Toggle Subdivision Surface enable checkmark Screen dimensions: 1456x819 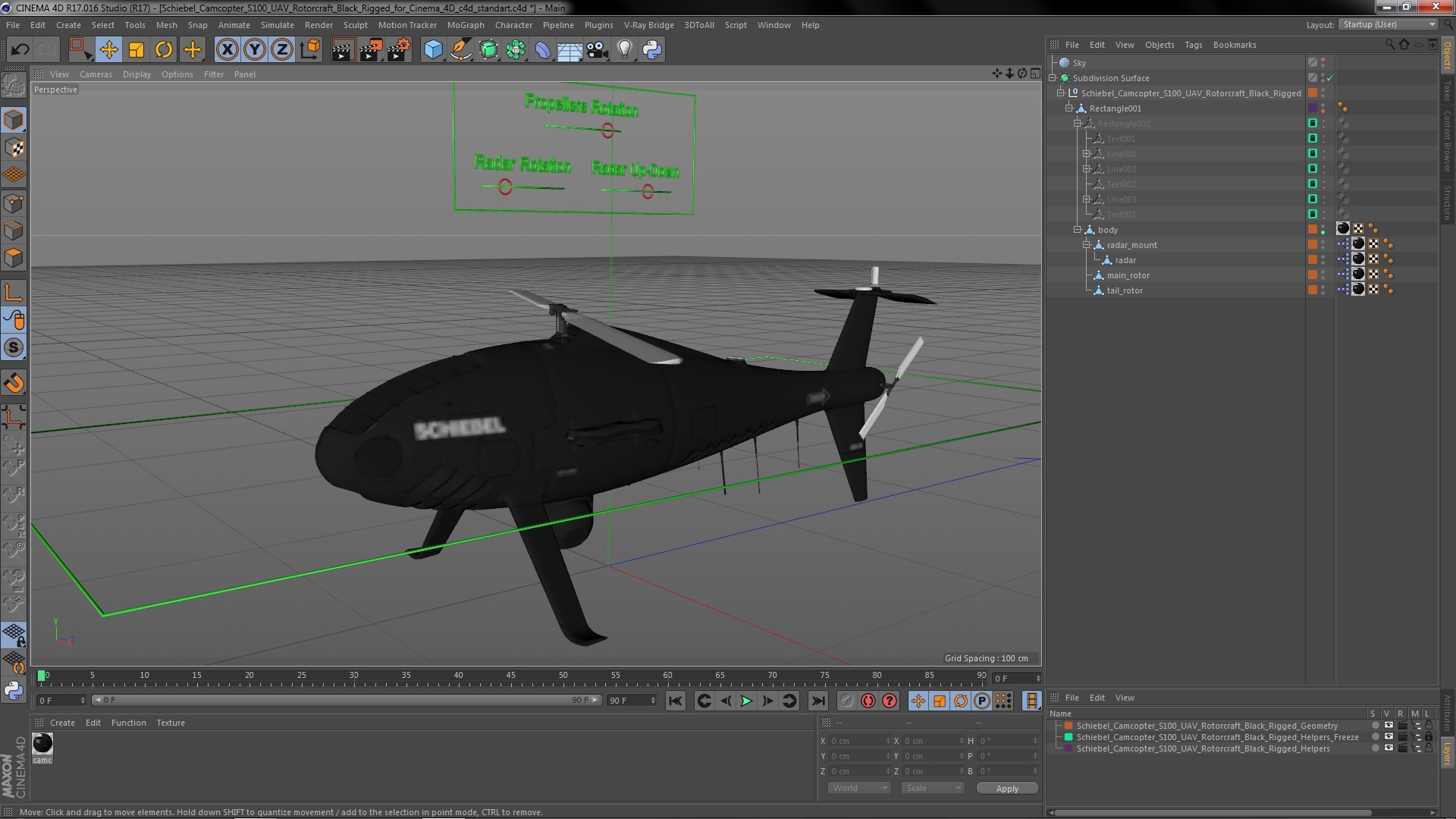coord(1329,78)
